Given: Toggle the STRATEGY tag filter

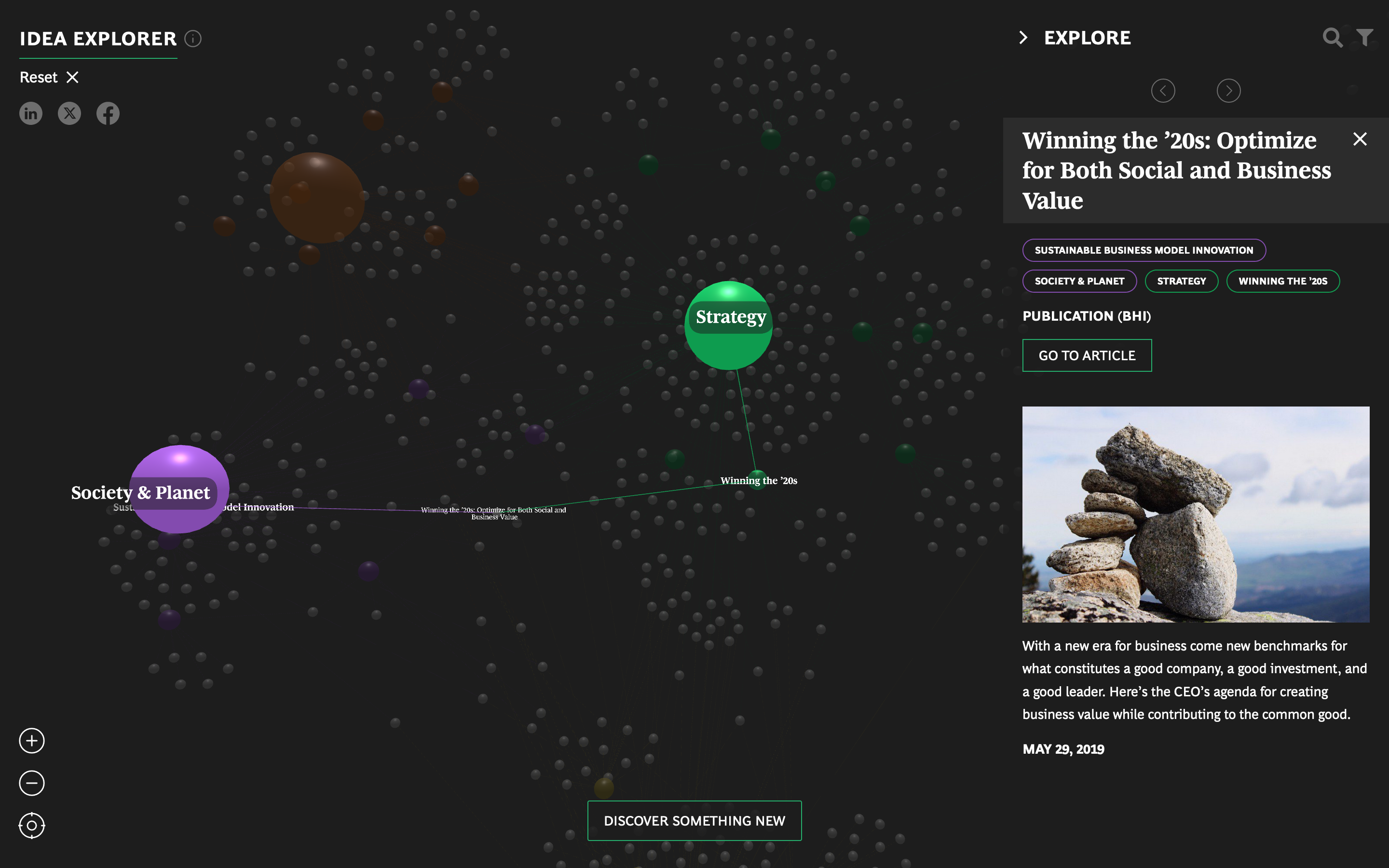Looking at the screenshot, I should click(1181, 281).
